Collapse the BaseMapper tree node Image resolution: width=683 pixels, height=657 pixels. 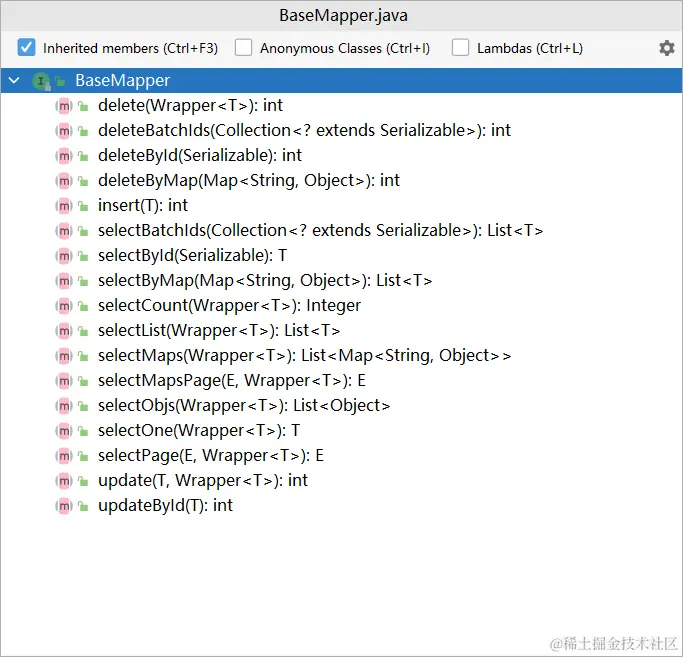point(14,81)
